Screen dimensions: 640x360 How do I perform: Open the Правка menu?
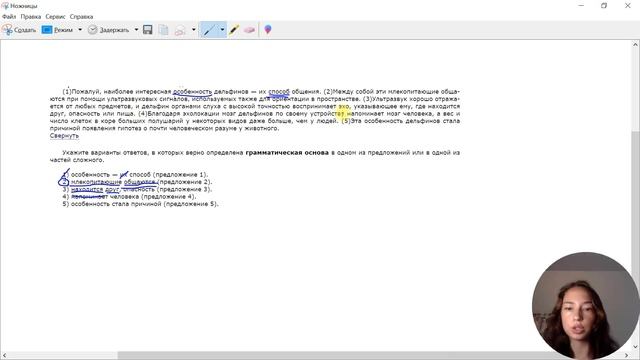(31, 17)
